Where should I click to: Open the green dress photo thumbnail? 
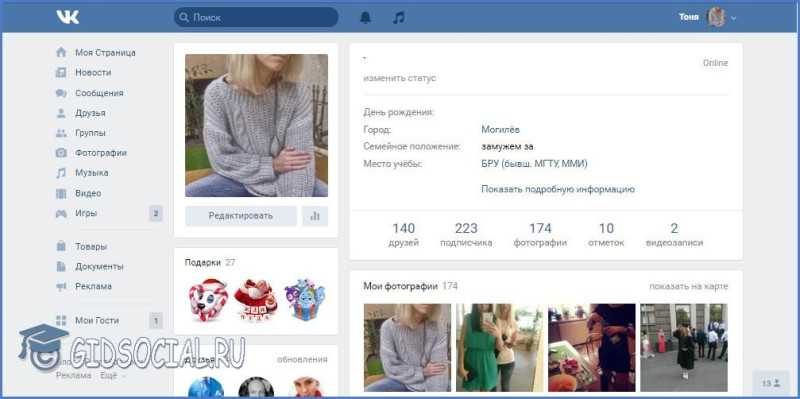point(500,347)
